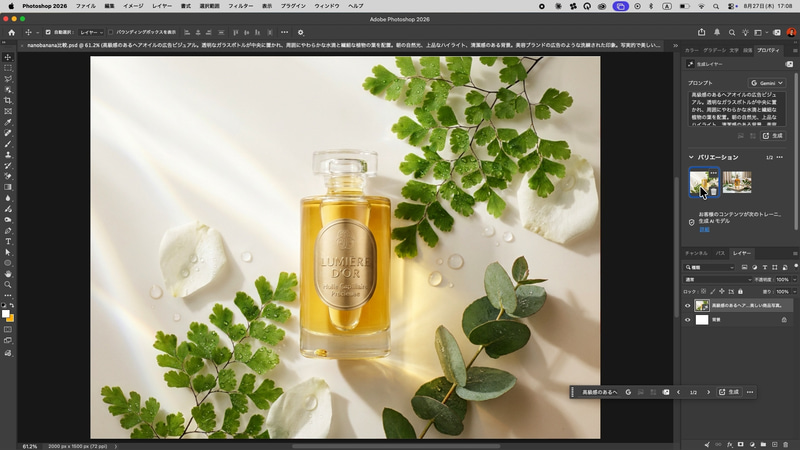
Task: Switch to the パス tab
Action: 720,253
